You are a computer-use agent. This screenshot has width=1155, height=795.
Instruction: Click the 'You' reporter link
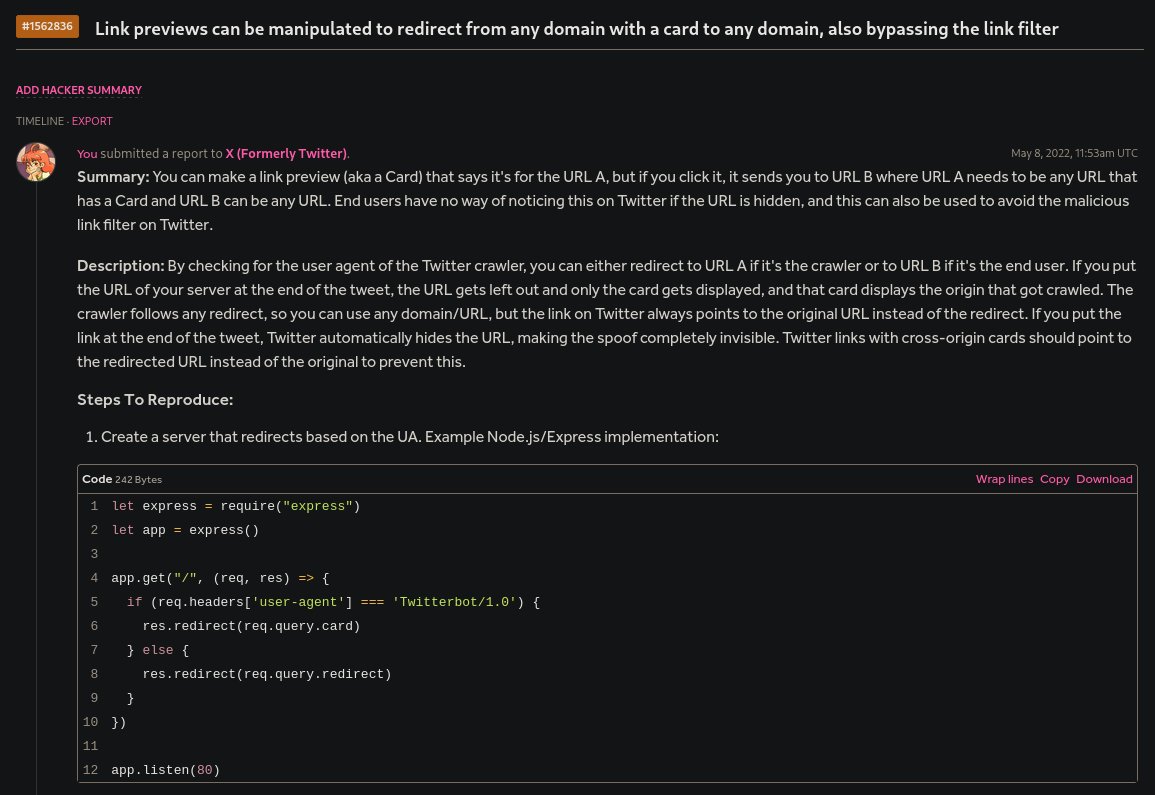click(x=87, y=153)
